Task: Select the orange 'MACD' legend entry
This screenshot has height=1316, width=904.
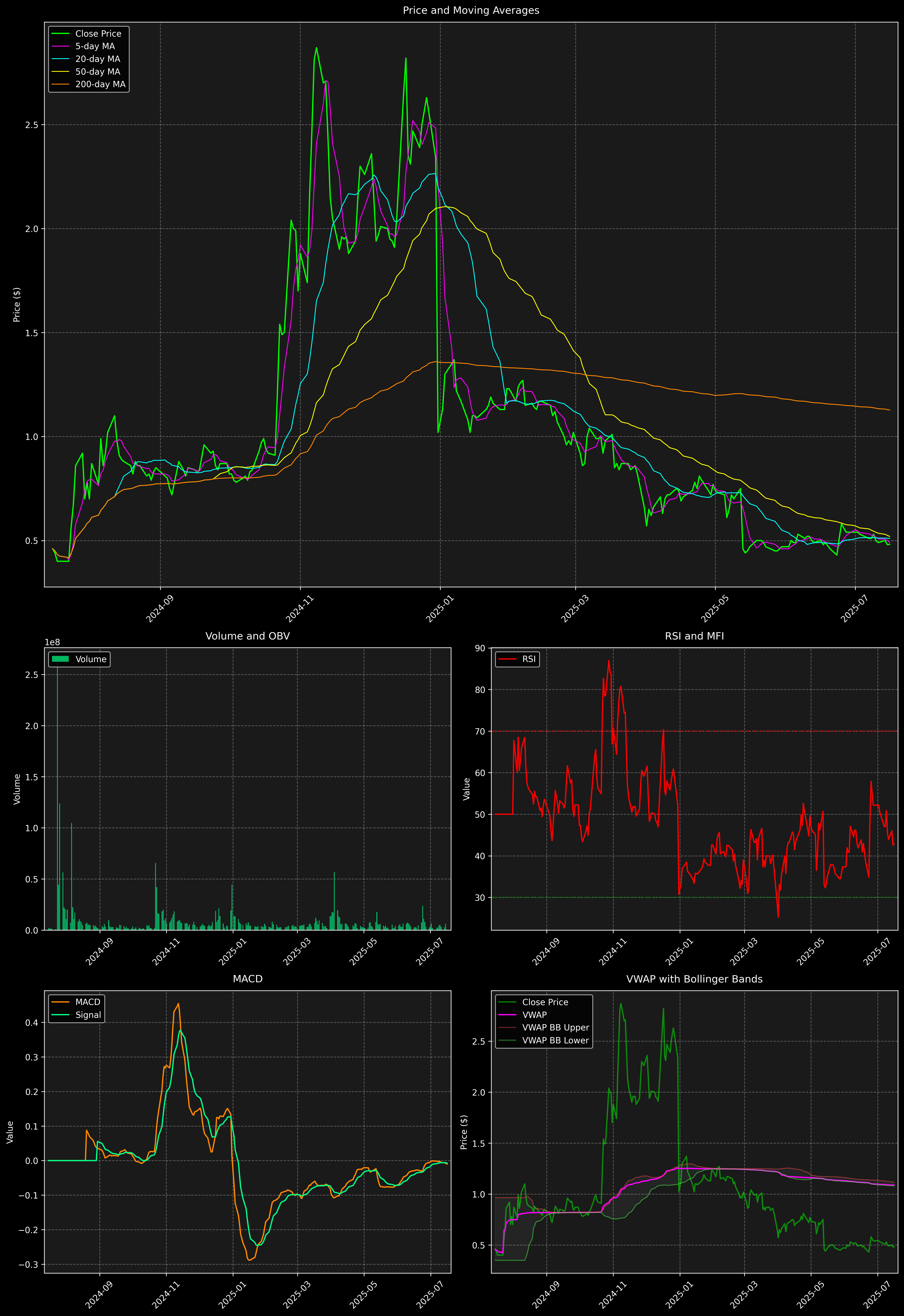Action: point(76,1002)
